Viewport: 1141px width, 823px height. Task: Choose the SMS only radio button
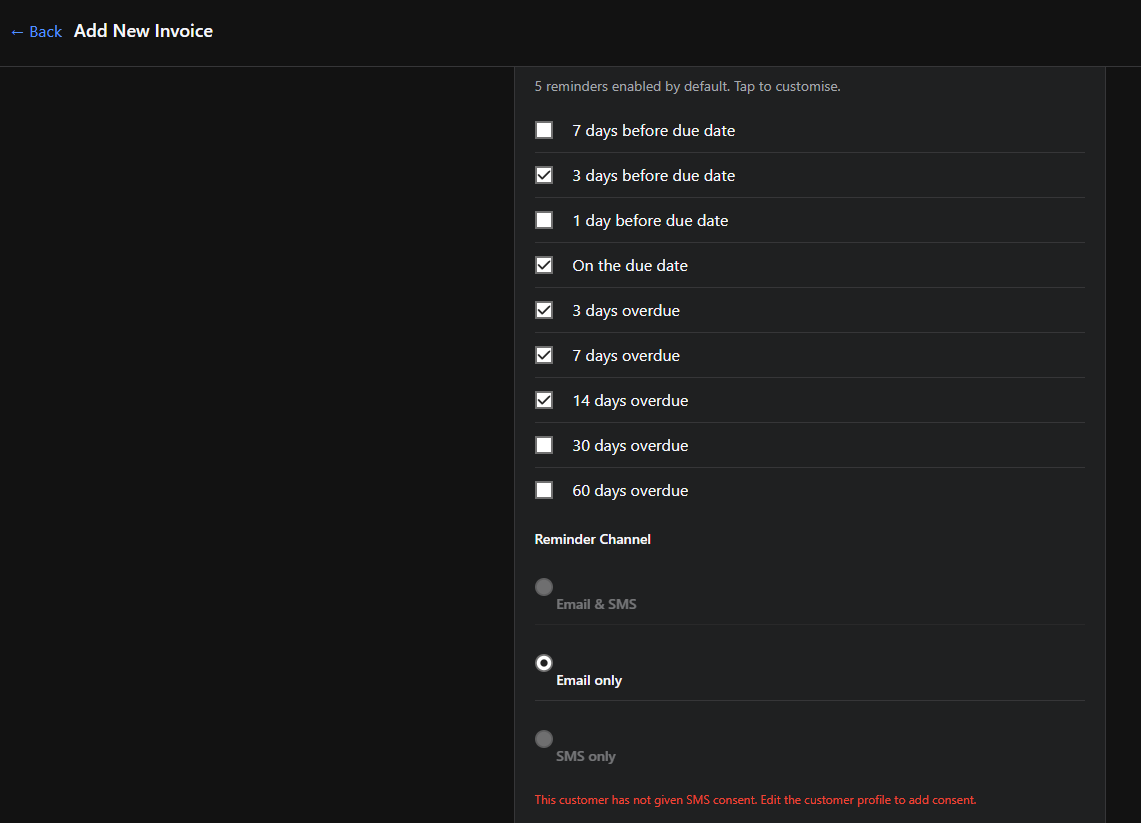[544, 739]
